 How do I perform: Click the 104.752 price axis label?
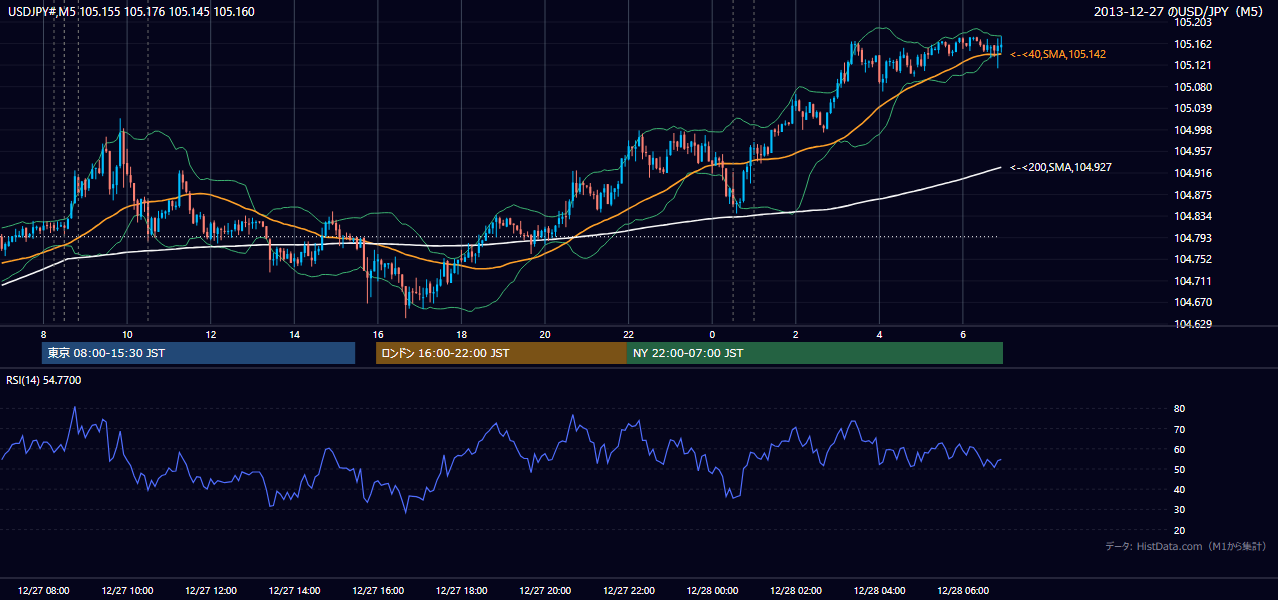[1193, 259]
